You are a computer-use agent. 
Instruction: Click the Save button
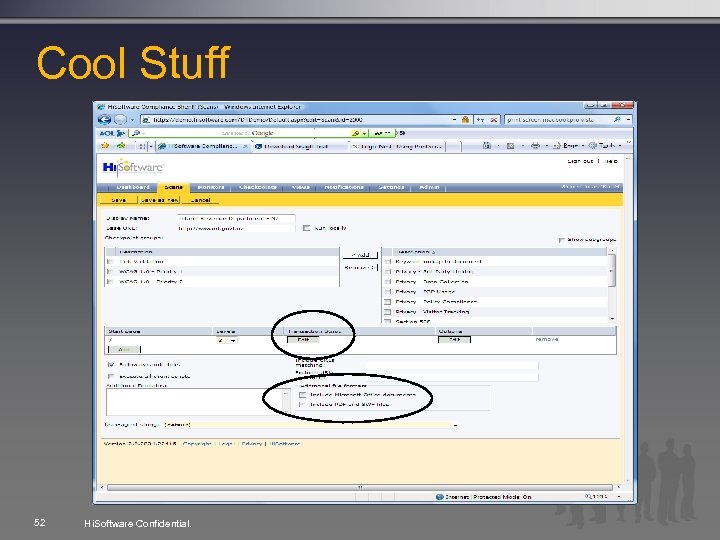tap(118, 200)
